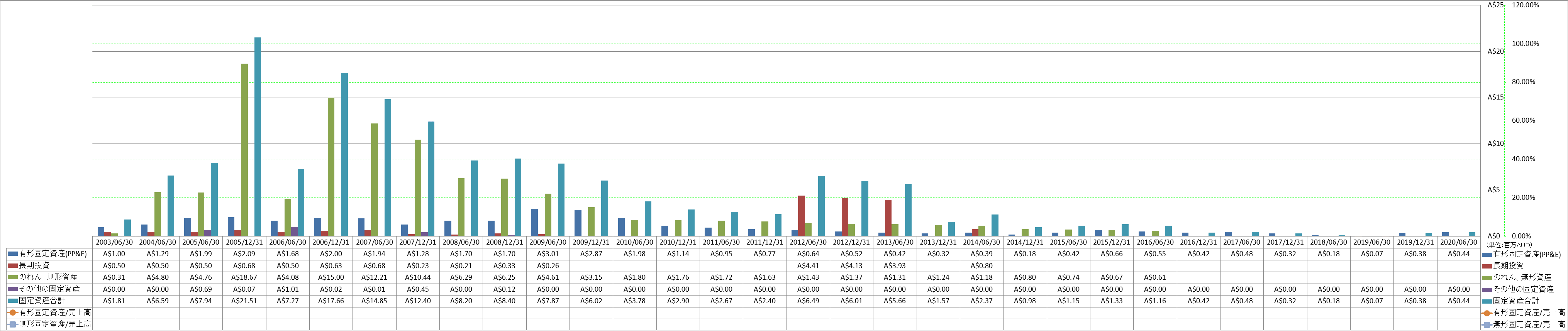This screenshot has height=331, width=1568.
Task: Click the purple その他の固定資産 swatch in the left table legend
Action: (x=13, y=289)
